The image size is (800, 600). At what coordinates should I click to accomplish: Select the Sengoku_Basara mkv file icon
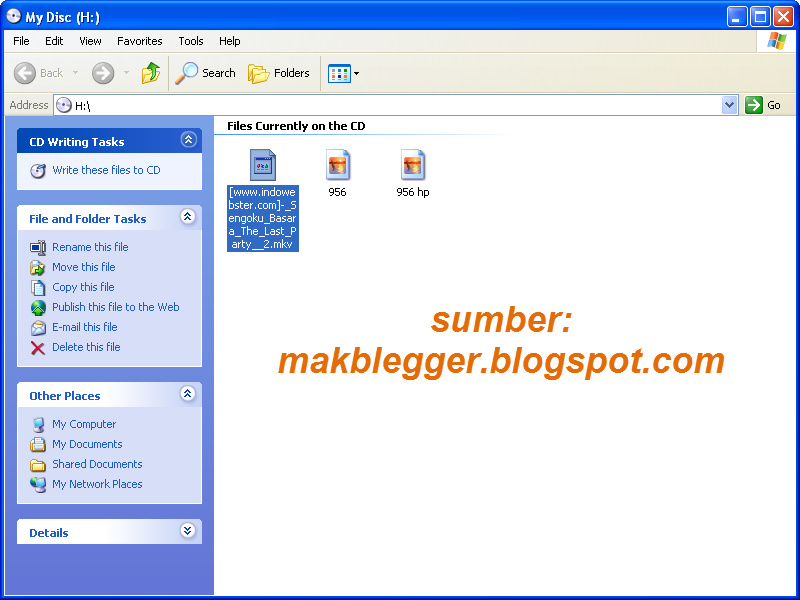click(x=263, y=165)
